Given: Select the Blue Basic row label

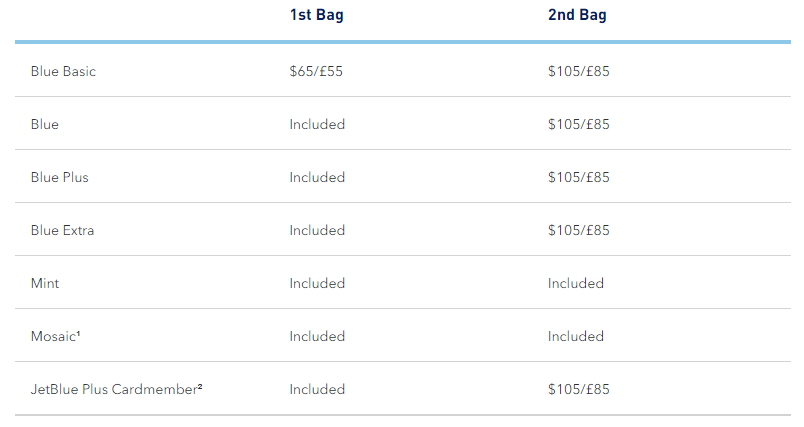Looking at the screenshot, I should [63, 72].
